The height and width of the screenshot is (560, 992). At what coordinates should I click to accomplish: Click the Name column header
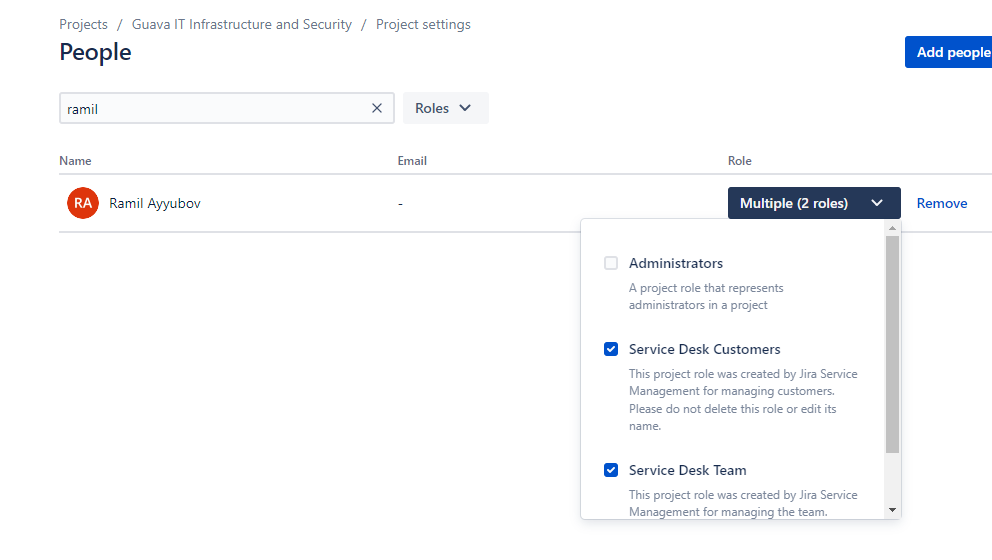point(75,161)
